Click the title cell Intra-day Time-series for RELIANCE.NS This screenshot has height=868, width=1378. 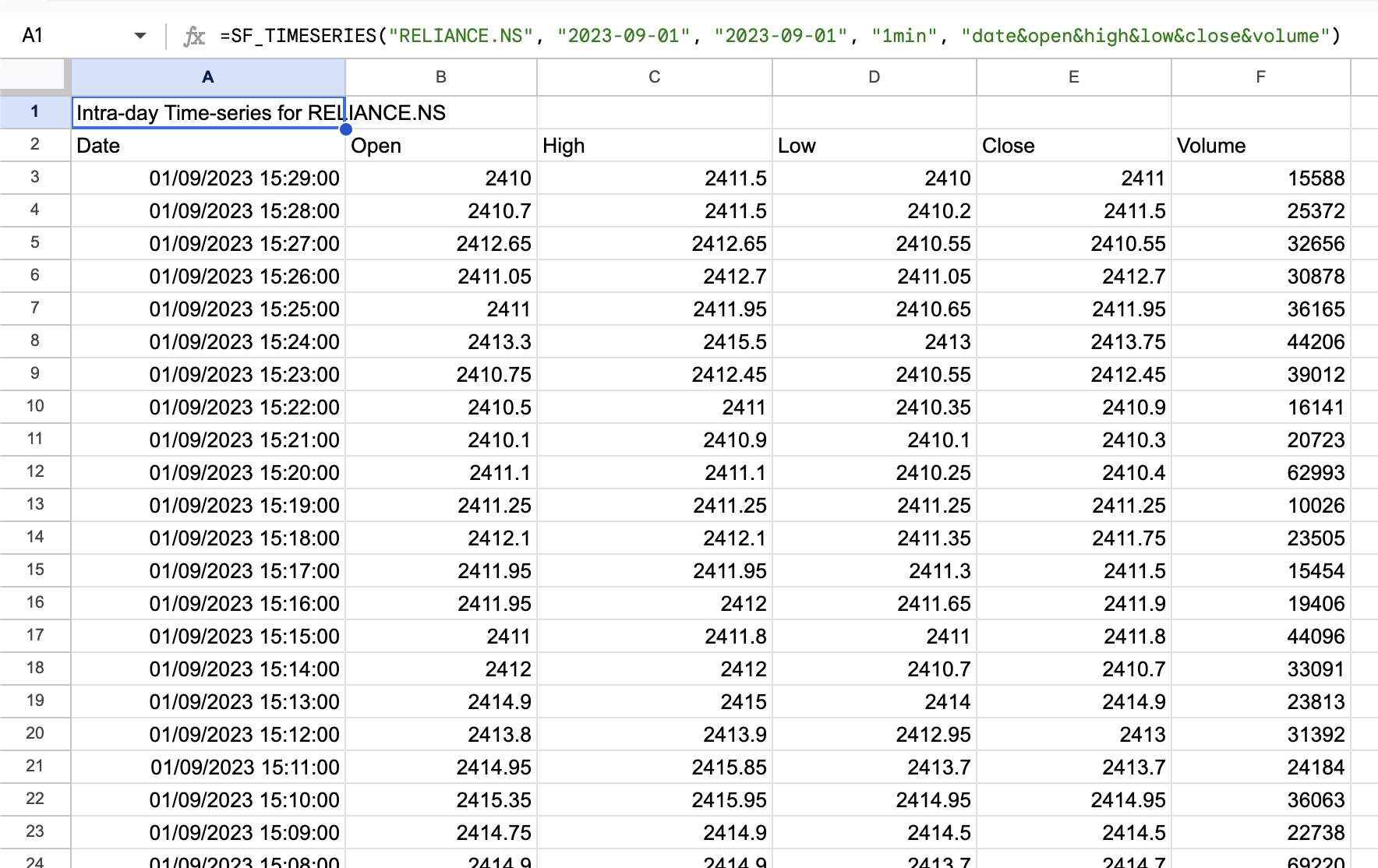pyautogui.click(x=207, y=112)
